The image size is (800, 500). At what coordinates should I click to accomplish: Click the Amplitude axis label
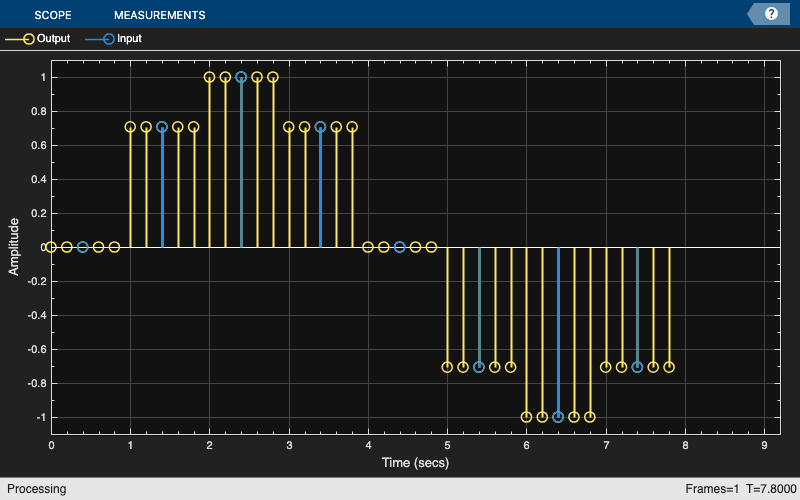[x=14, y=247]
